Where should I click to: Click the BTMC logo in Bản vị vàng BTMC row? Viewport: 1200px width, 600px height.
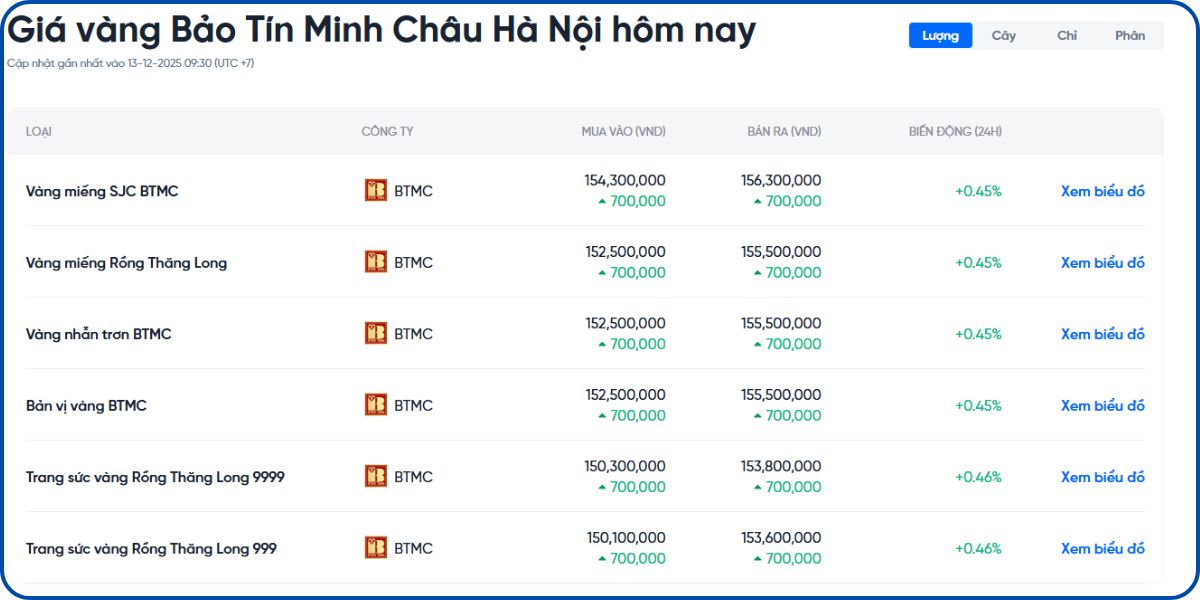coord(375,405)
